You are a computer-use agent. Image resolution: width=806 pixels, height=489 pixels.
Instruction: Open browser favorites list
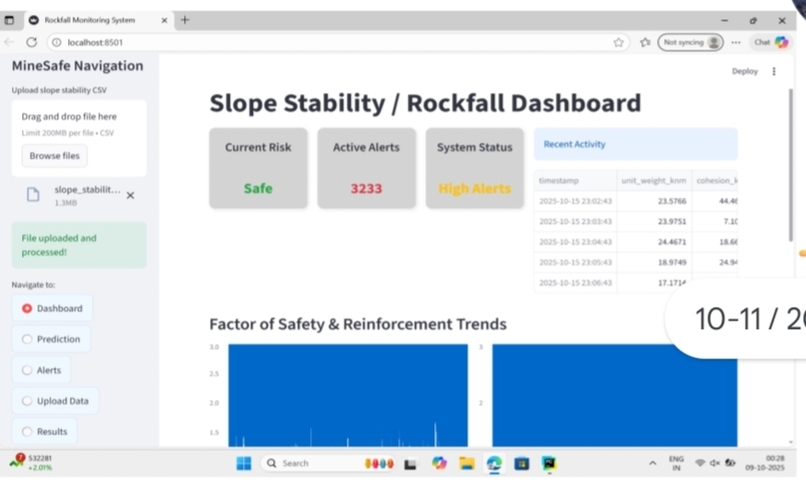(645, 42)
